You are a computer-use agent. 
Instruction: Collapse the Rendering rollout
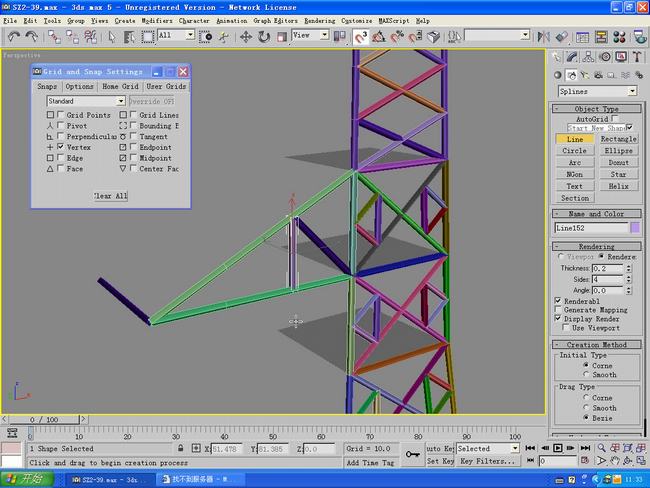pyautogui.click(x=597, y=246)
